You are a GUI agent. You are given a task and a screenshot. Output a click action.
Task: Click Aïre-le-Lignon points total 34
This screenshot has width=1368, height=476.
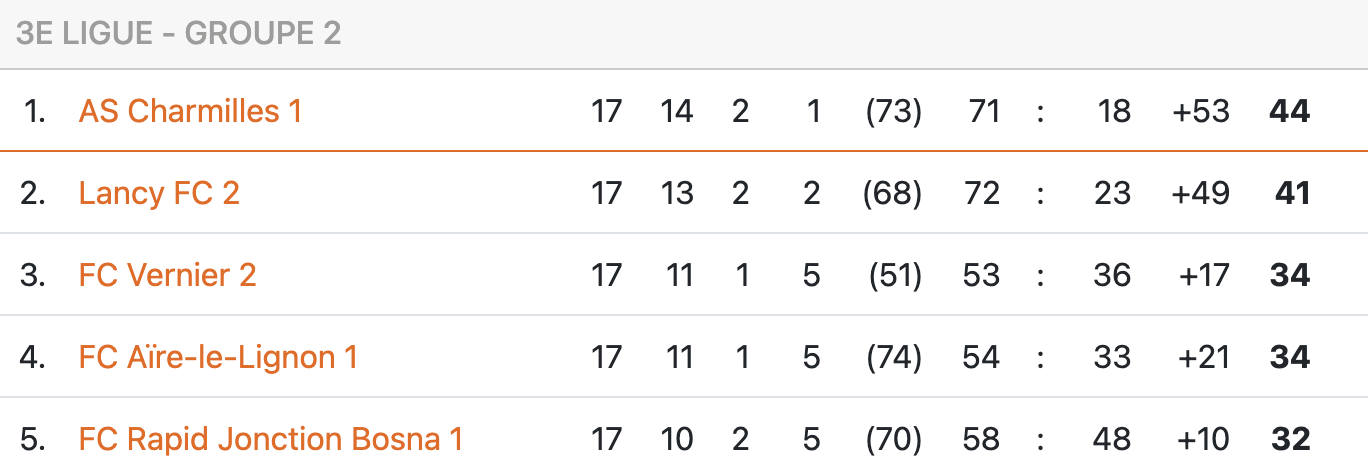click(1289, 357)
